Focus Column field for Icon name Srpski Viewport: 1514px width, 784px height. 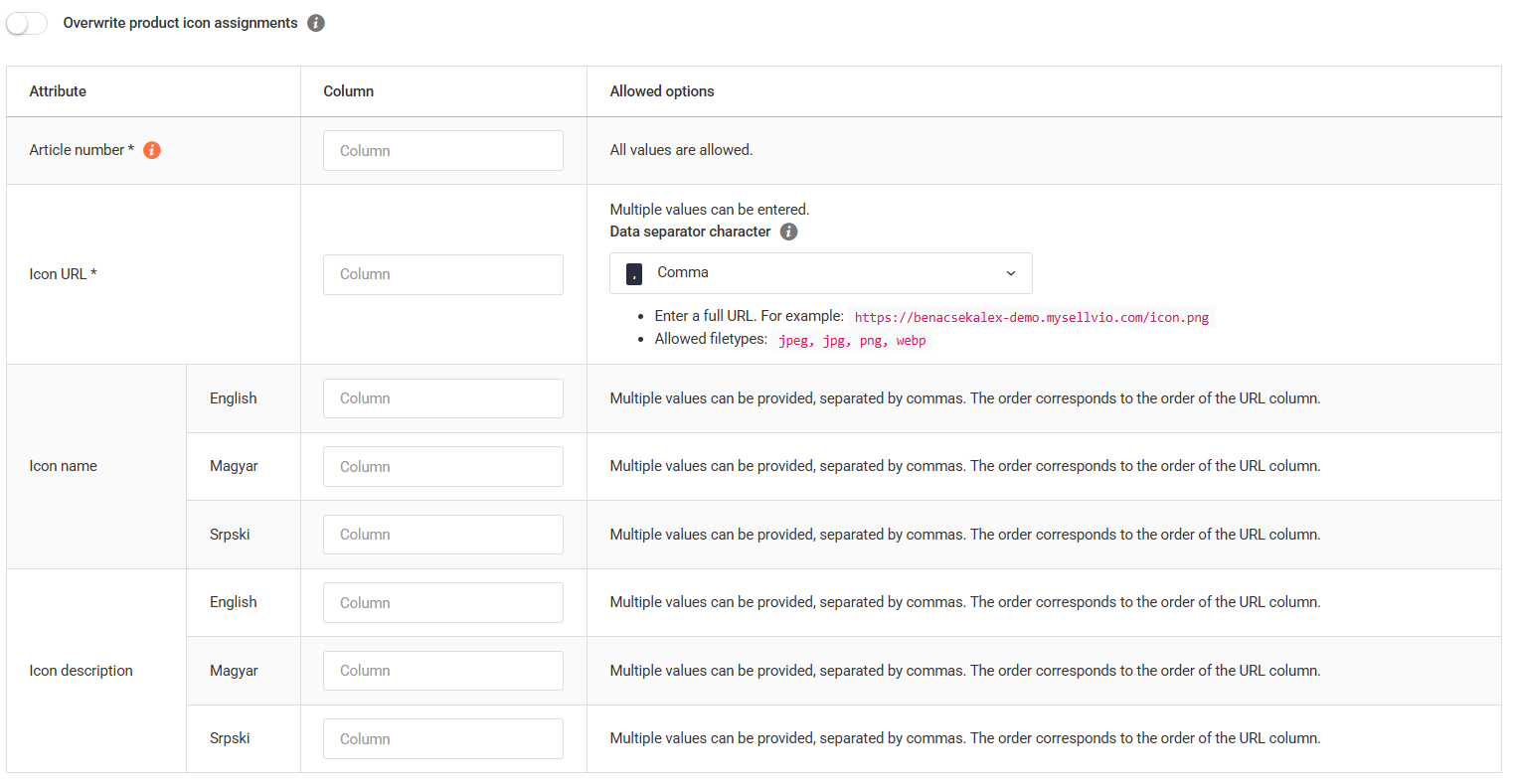[x=443, y=535]
